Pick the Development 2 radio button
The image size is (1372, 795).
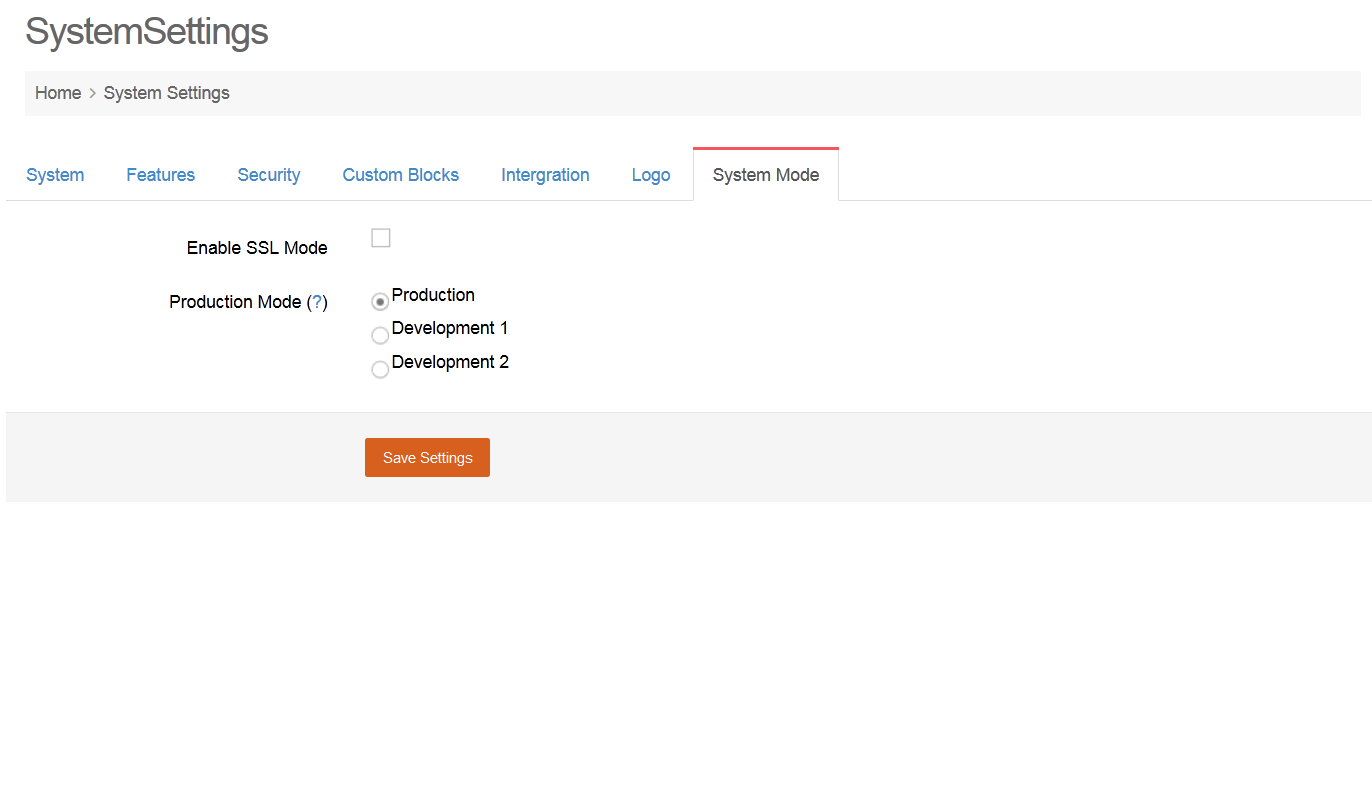(x=380, y=370)
